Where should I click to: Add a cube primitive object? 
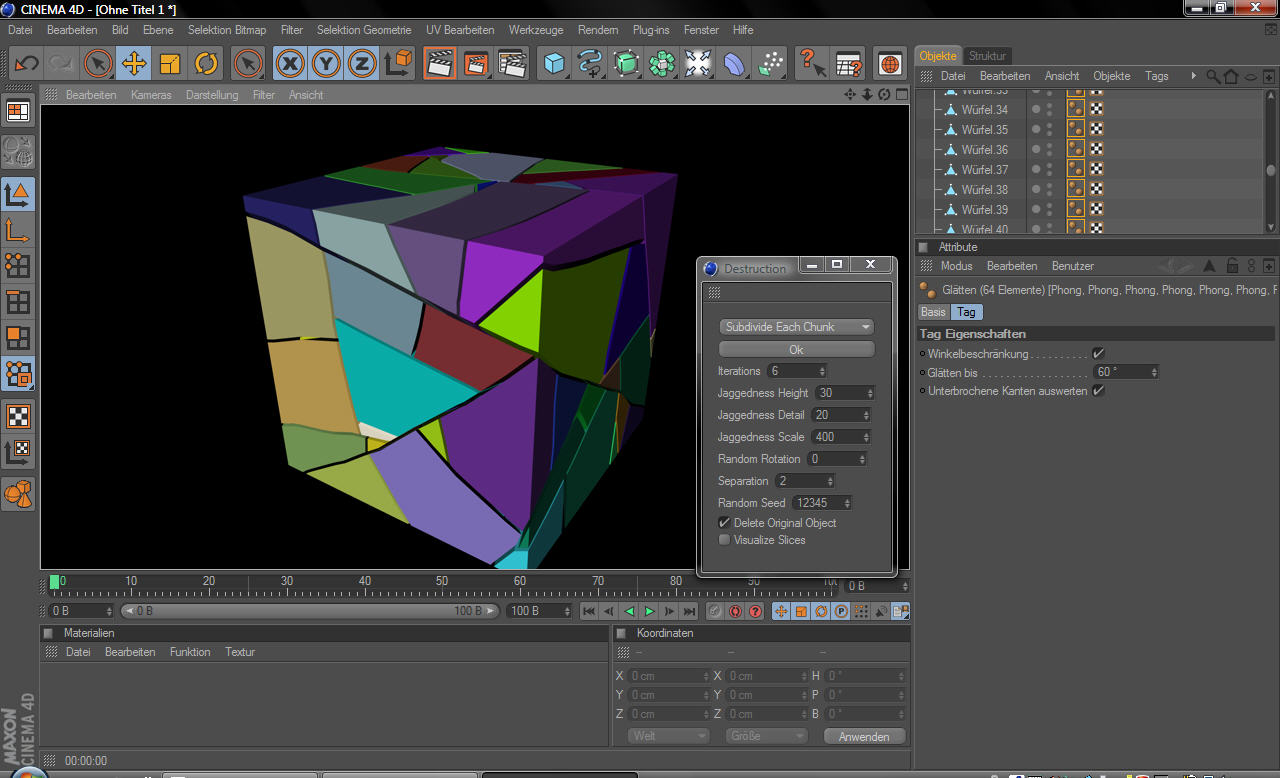[x=554, y=64]
